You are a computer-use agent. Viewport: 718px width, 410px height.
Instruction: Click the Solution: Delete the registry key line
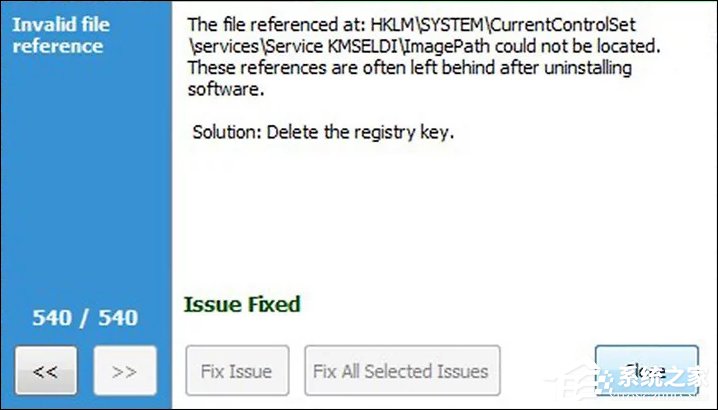tap(323, 132)
